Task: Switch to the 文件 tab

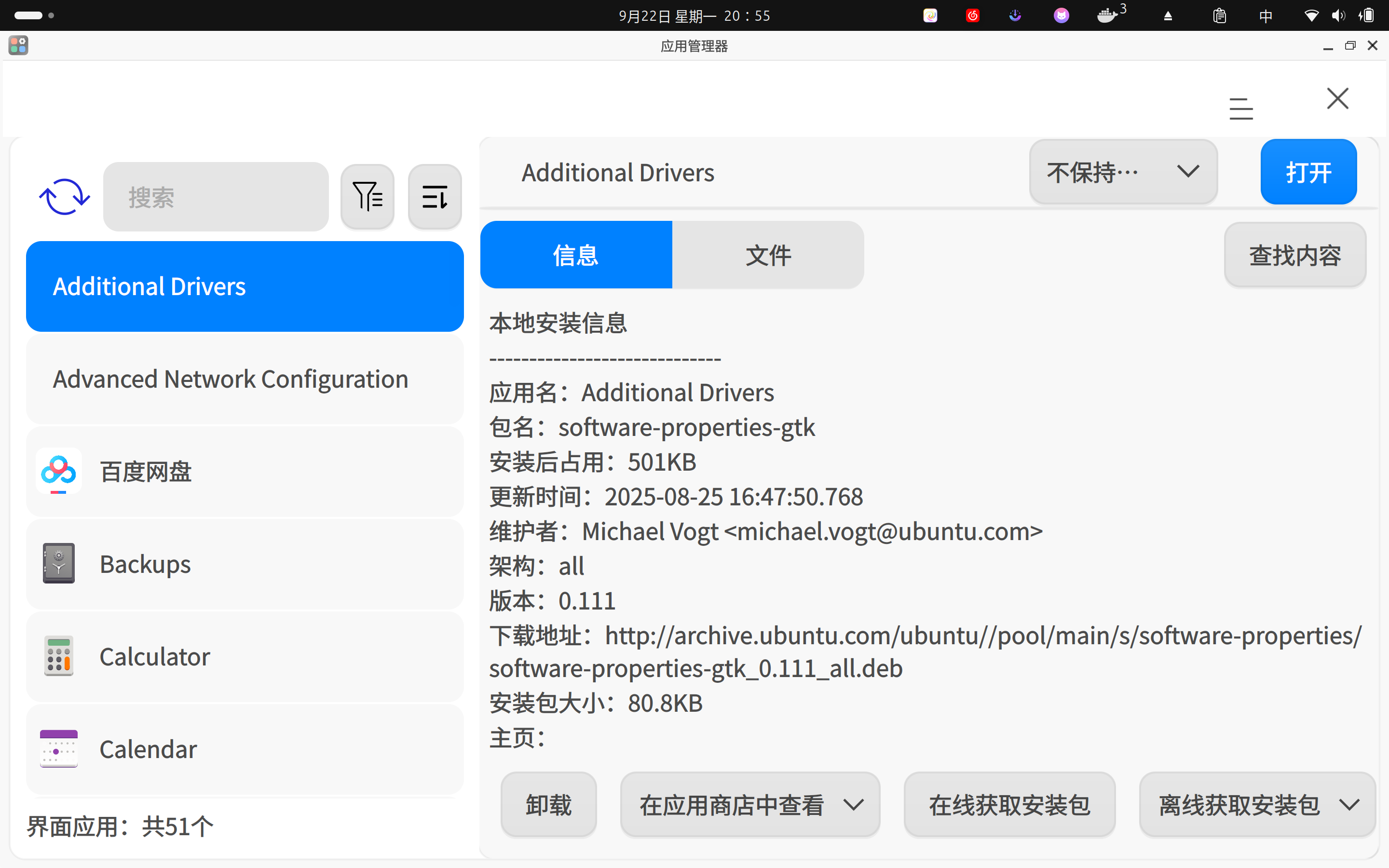Action: [x=768, y=255]
